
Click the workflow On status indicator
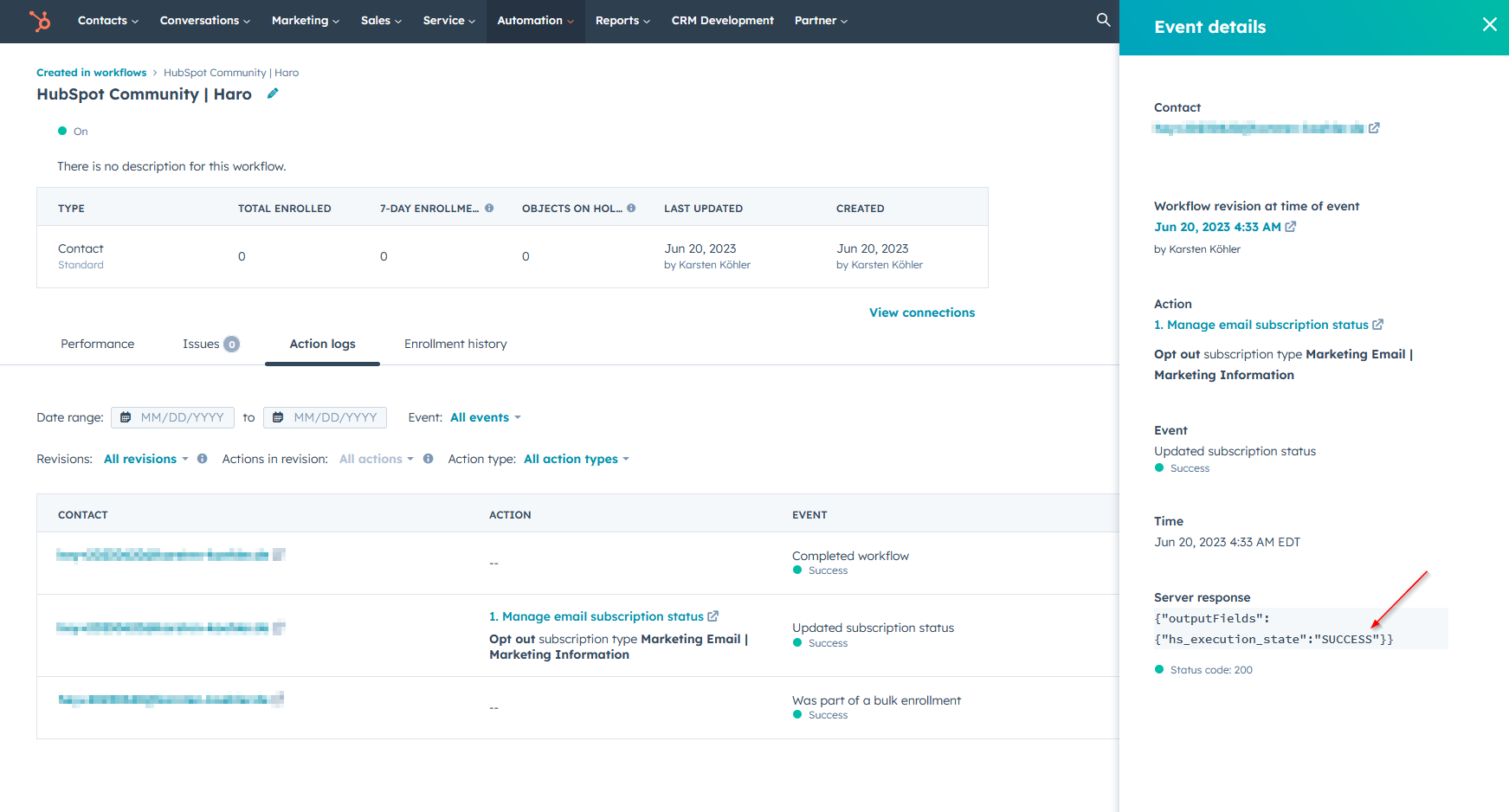[61, 131]
